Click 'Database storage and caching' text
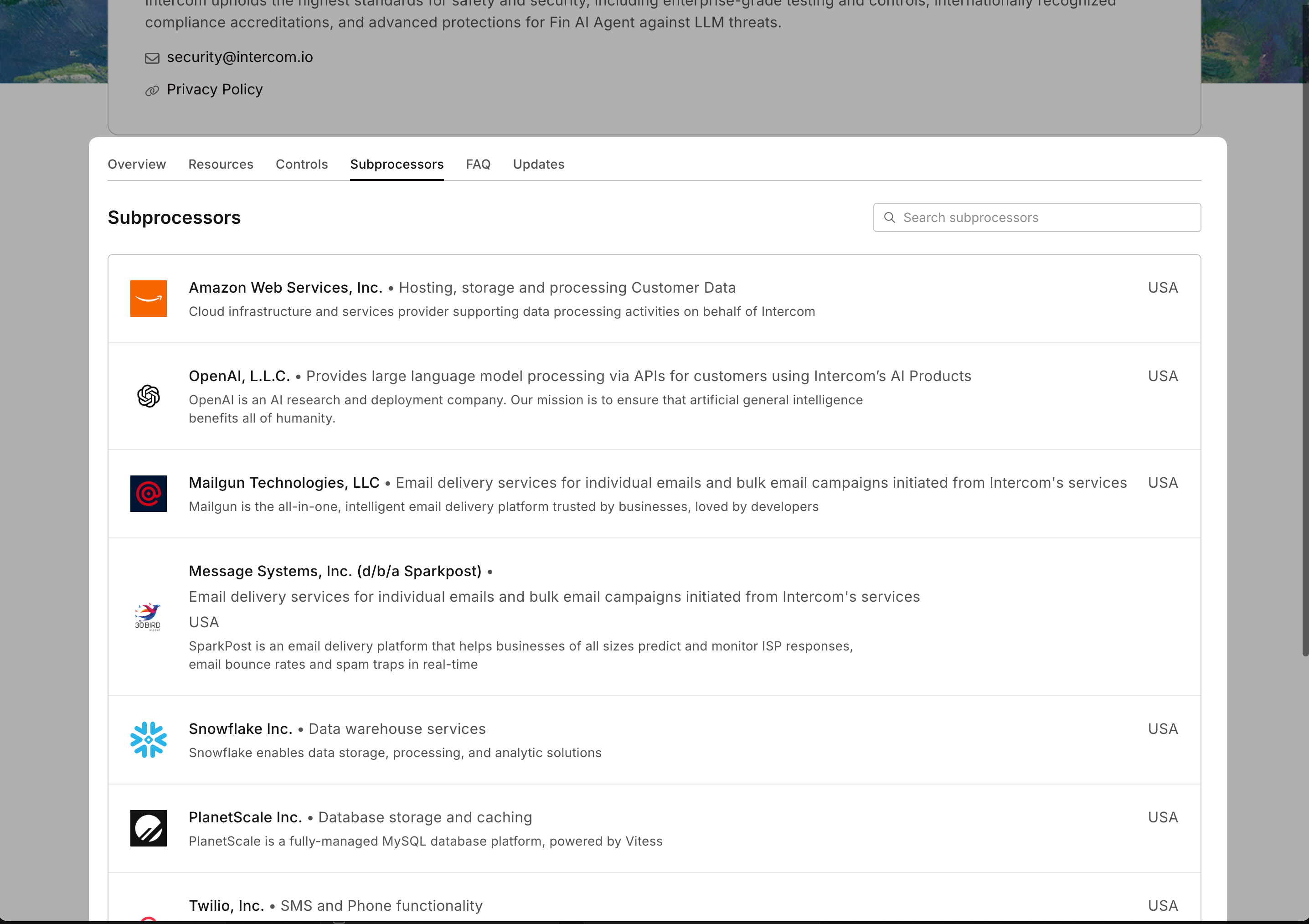 coord(425,817)
